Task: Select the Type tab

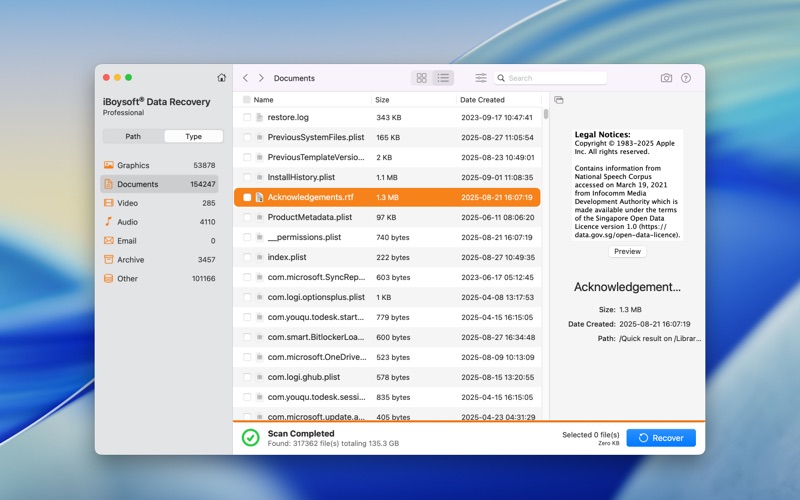Action: (x=193, y=137)
